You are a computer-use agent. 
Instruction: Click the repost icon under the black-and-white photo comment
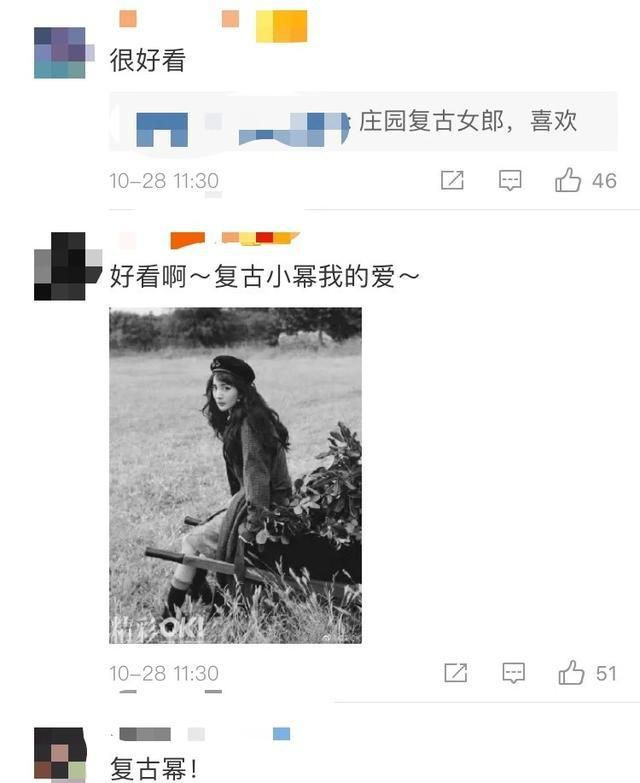coord(456,673)
